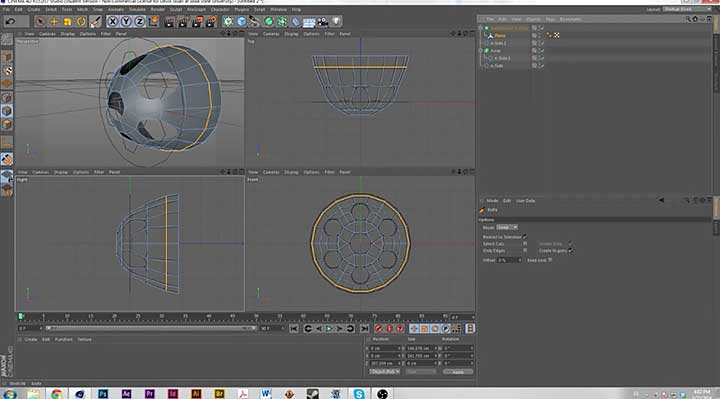Collapse the top Subdivision Surface object
Viewport: 720px width, 399px height.
pos(481,28)
